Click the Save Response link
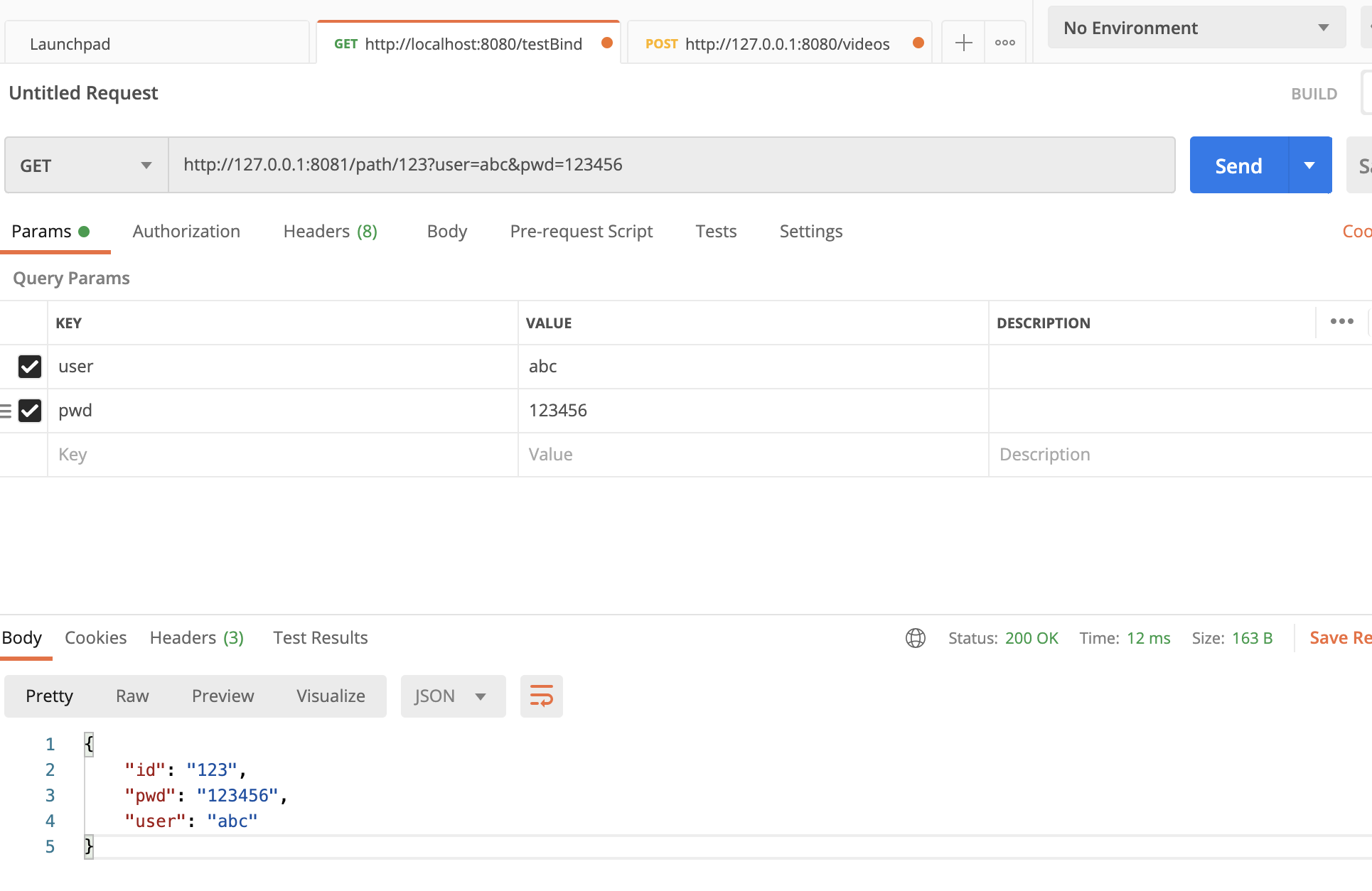Image resolution: width=1372 pixels, height=891 pixels. tap(1339, 637)
